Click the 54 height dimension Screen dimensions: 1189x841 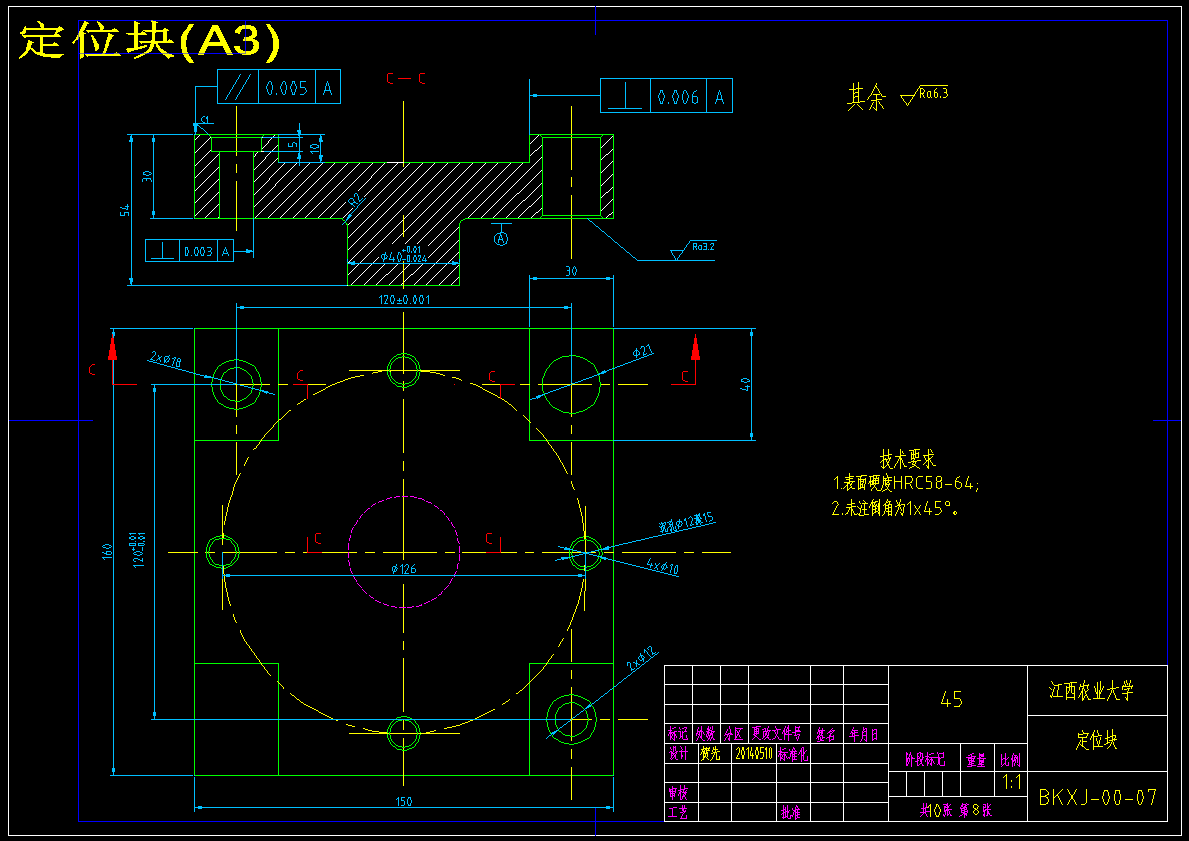126,209
